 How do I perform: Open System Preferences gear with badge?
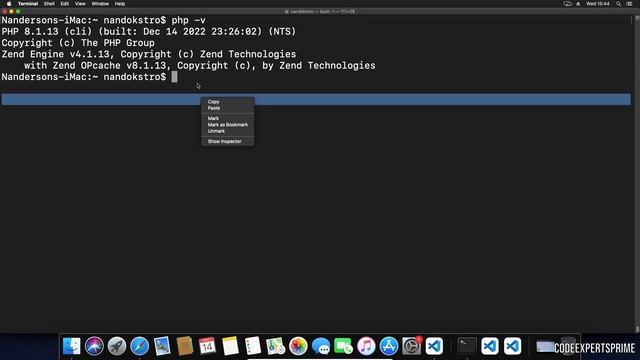411,346
